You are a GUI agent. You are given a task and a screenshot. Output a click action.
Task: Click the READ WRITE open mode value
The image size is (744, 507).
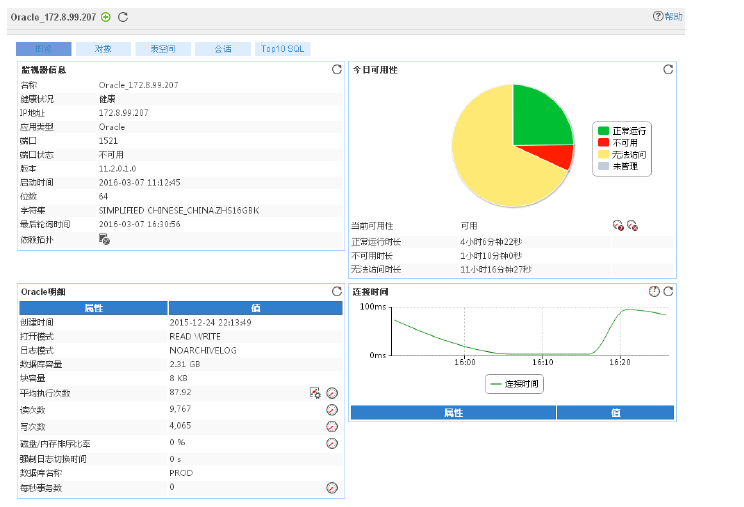[195, 336]
